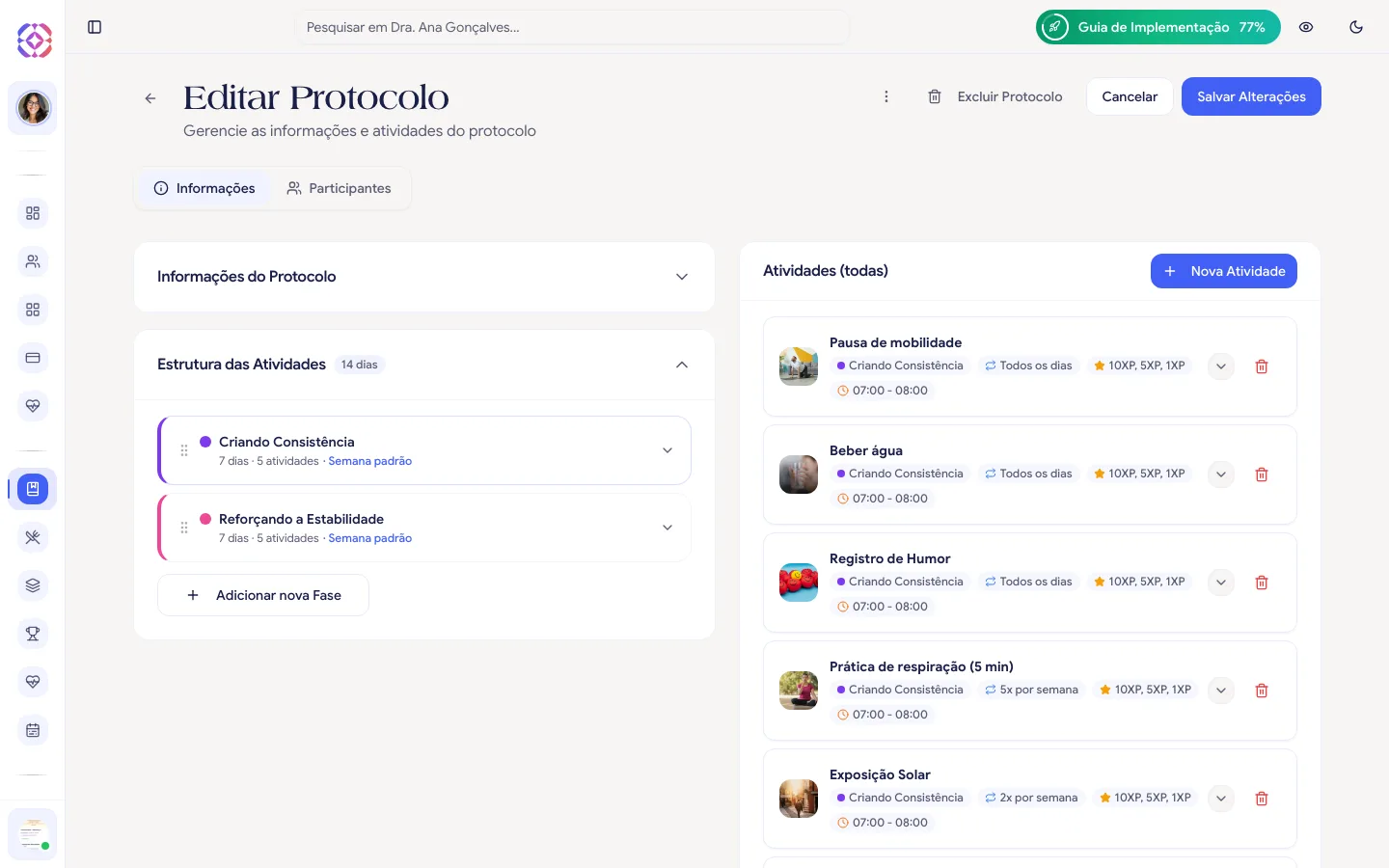Screen dimensions: 1389x868
Task: Save with Salvar Alterações button
Action: 1251,96
